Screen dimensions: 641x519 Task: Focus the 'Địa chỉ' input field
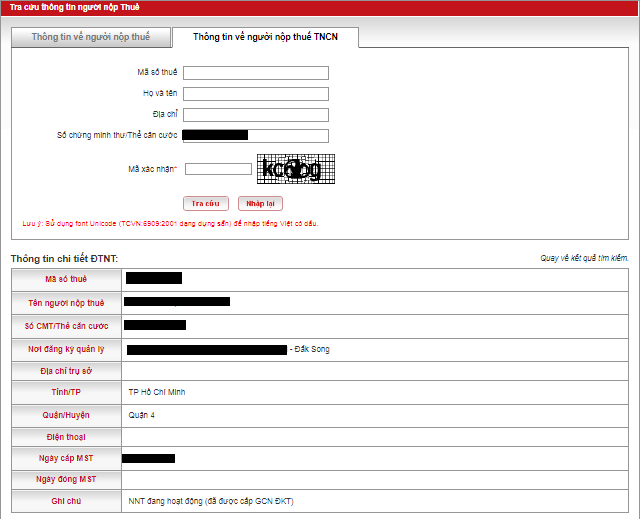pyautogui.click(x=256, y=115)
